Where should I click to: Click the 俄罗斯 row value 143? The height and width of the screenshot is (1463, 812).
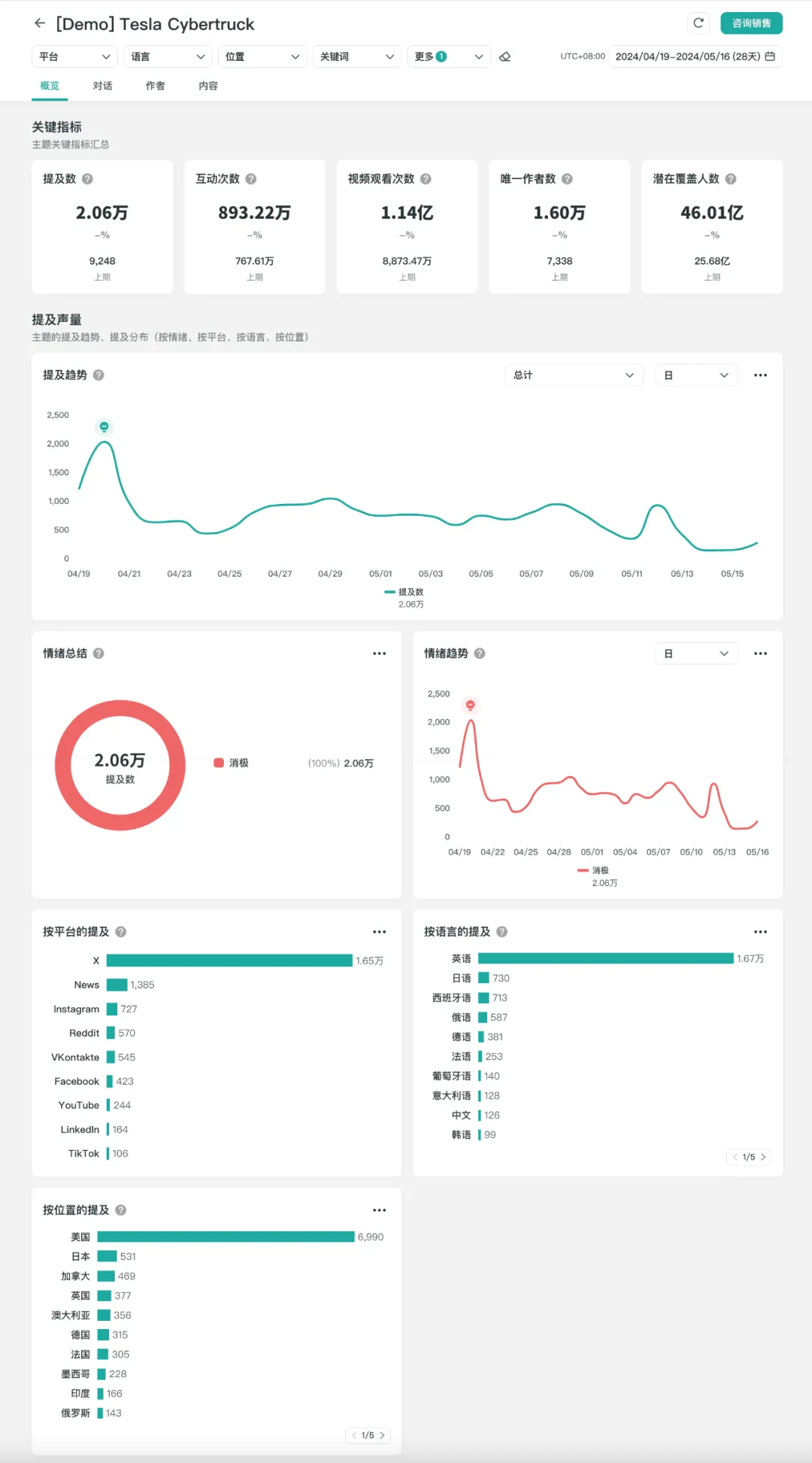point(114,1413)
